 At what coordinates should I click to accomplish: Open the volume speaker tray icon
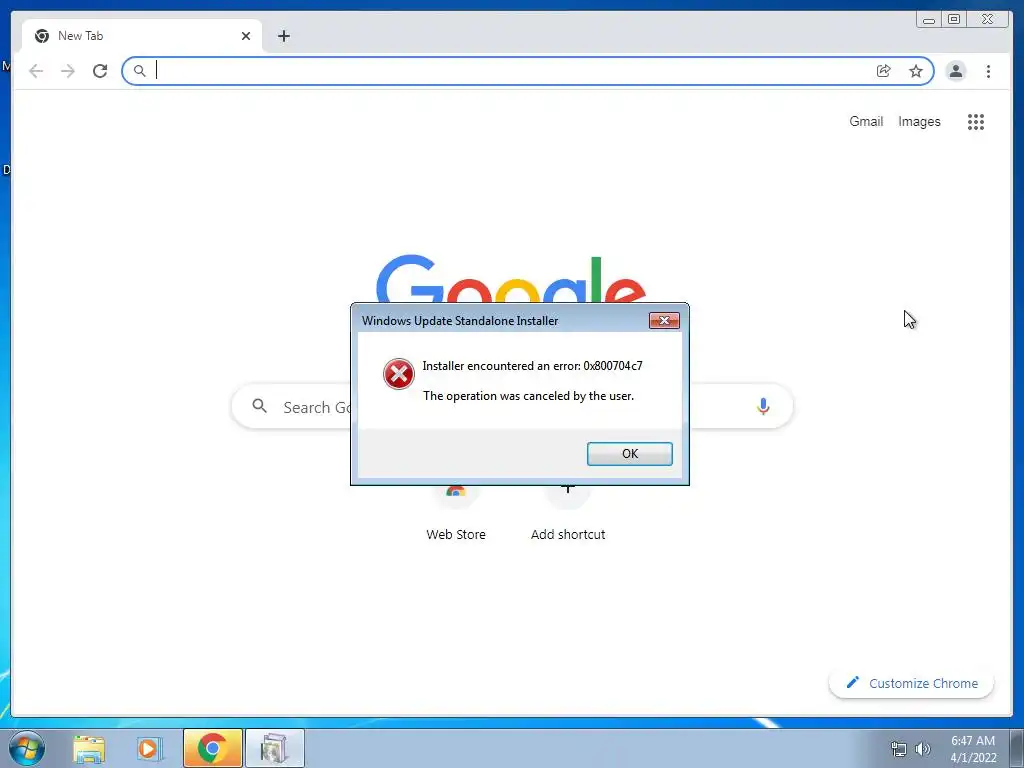tap(922, 749)
